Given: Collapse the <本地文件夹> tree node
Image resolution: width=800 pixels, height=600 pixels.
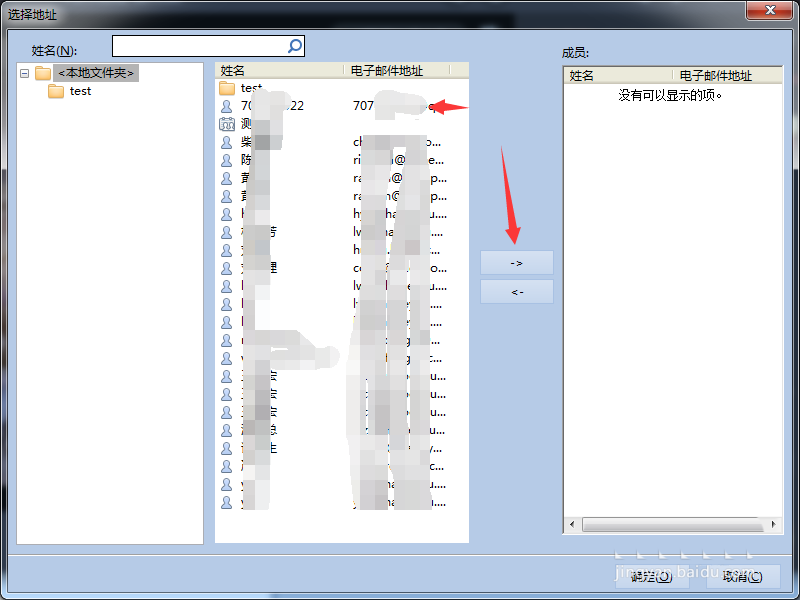Looking at the screenshot, I should click(23, 72).
